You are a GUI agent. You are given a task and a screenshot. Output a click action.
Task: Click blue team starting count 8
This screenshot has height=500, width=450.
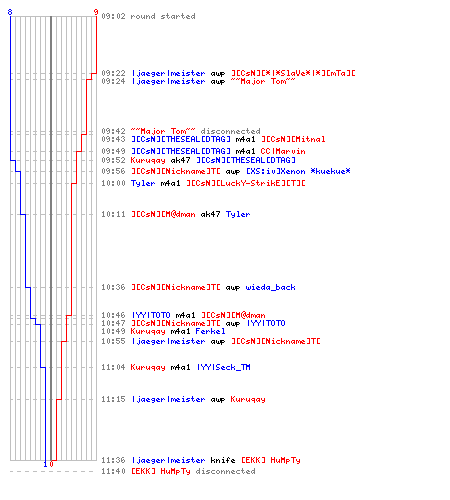10,12
